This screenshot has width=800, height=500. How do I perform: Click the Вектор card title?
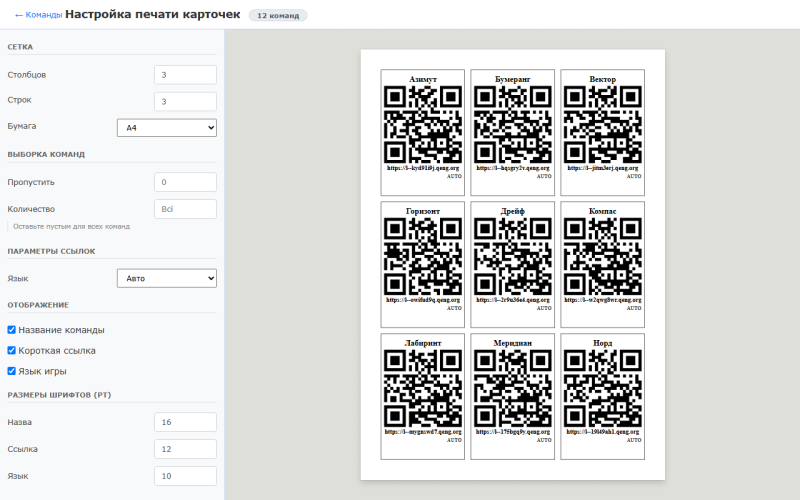click(603, 79)
